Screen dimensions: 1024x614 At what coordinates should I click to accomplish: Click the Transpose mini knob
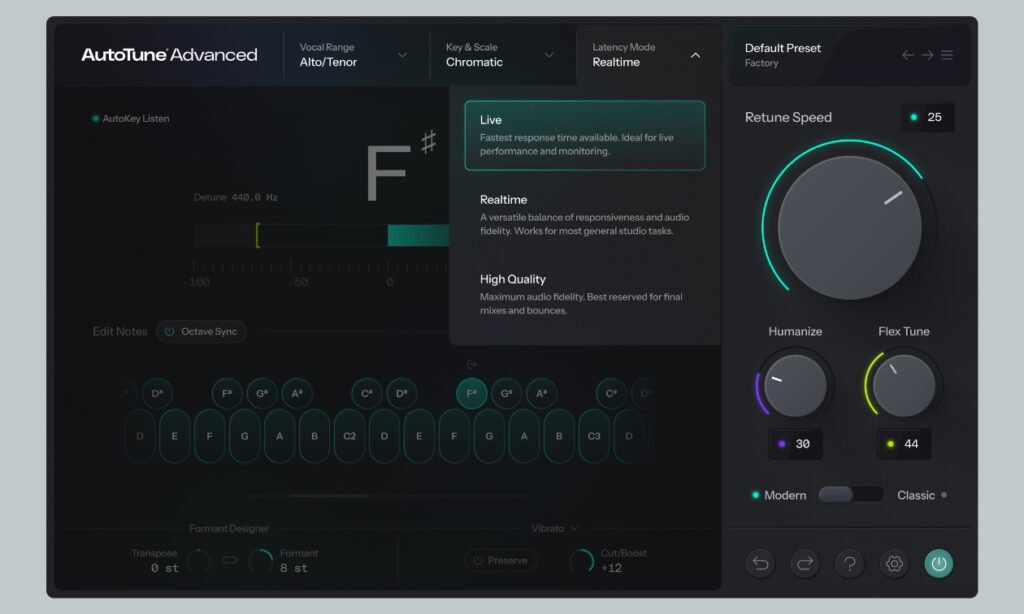point(199,560)
